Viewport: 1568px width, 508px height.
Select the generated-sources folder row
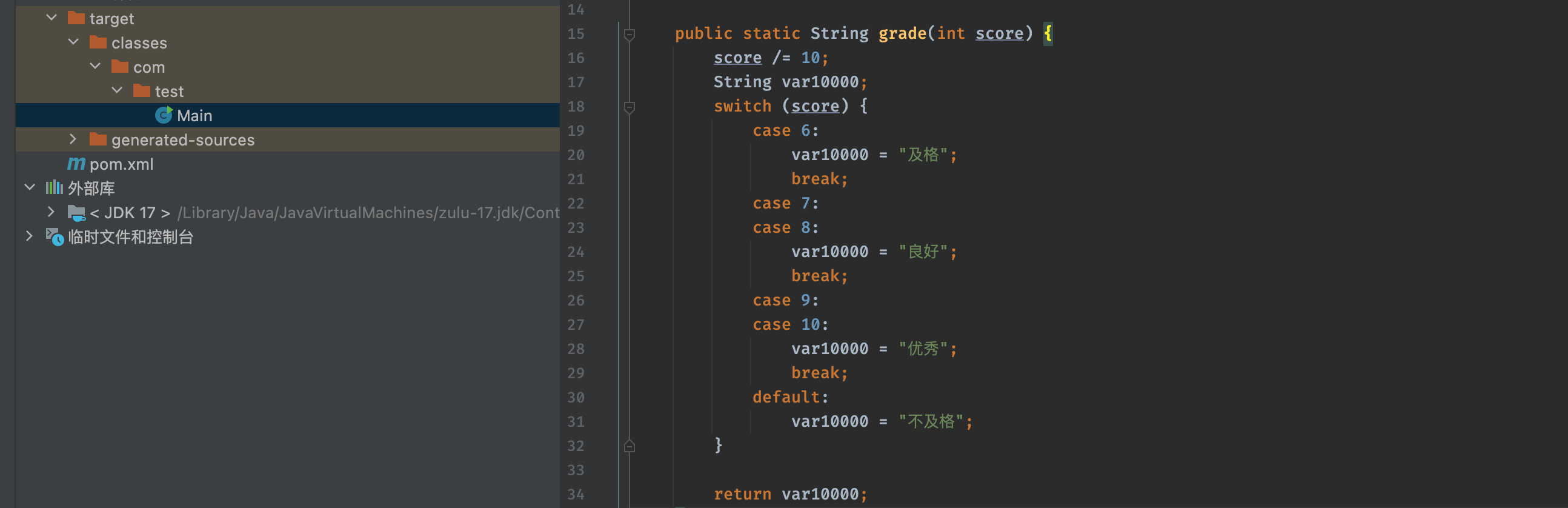coord(287,139)
